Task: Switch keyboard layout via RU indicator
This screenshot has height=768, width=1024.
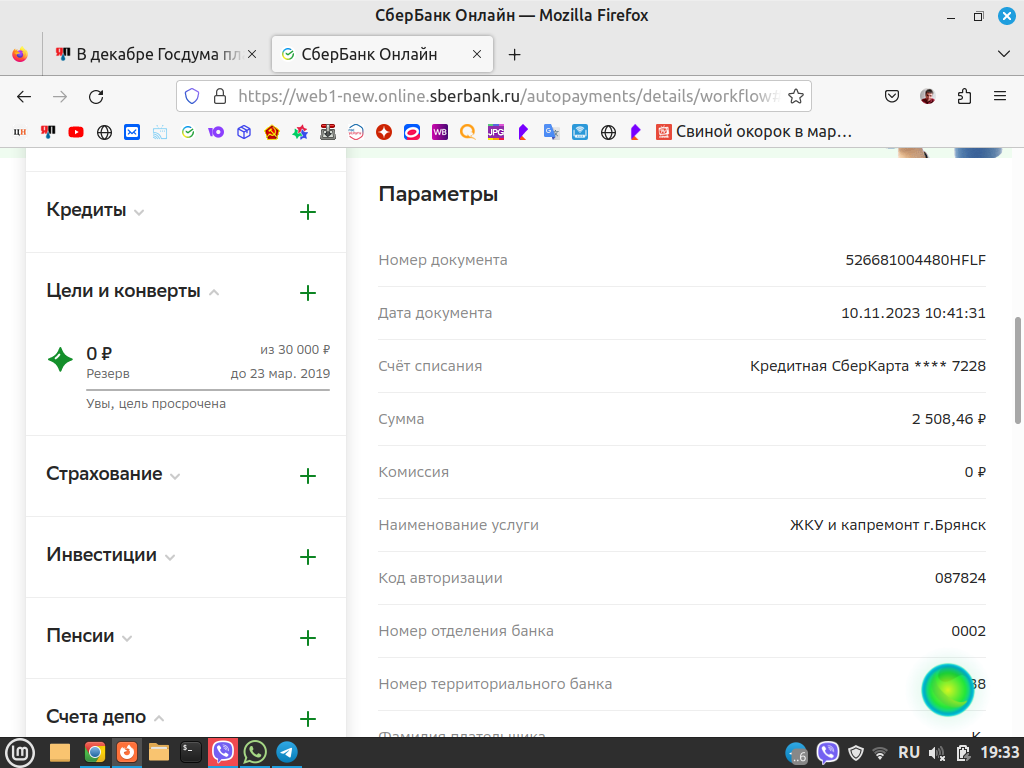Action: (x=908, y=752)
